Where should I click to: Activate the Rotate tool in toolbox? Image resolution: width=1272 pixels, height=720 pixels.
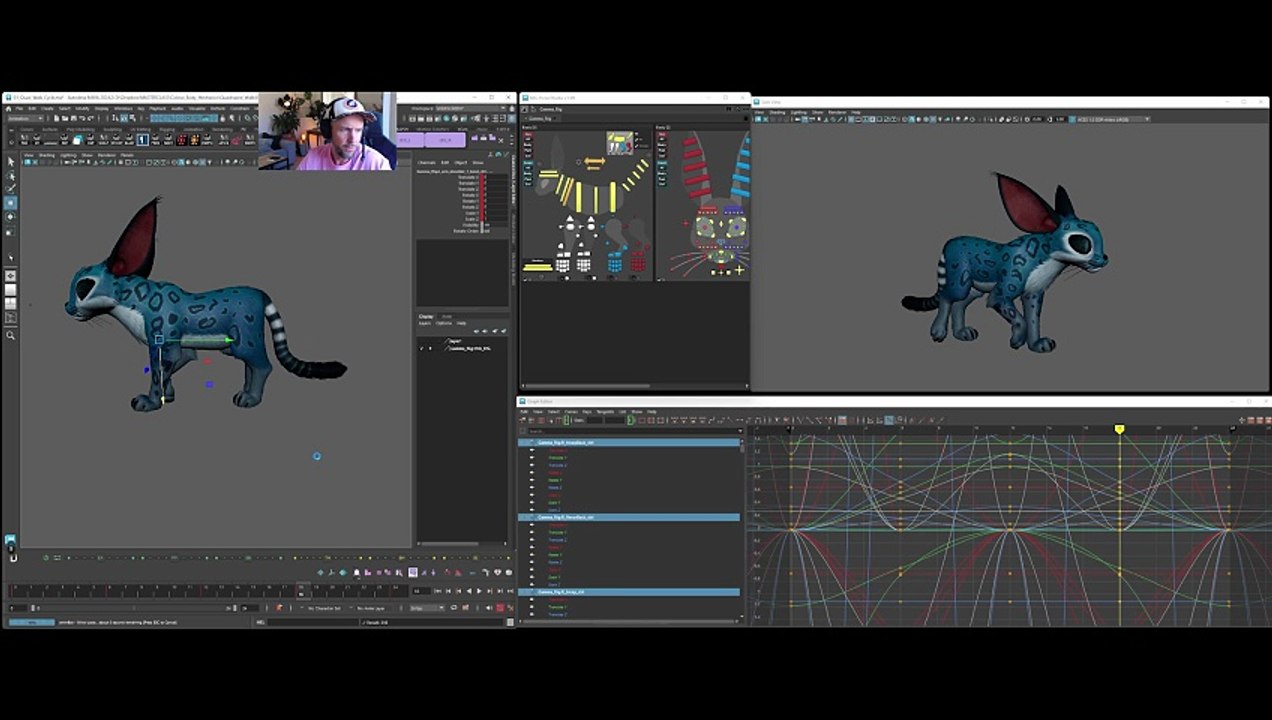pyautogui.click(x=11, y=217)
